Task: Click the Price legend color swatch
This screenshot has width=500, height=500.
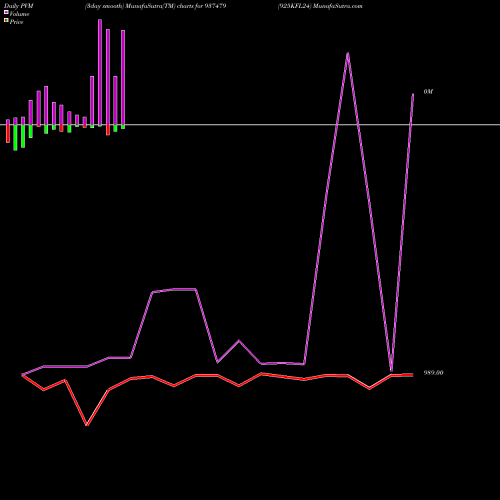Action: coord(6,20)
